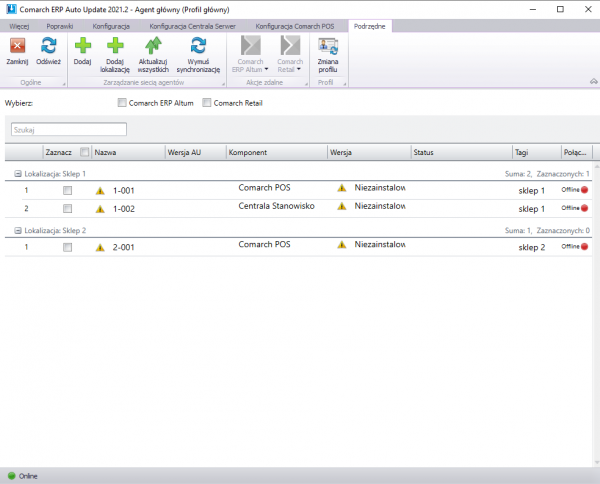
Task: Switch to the Poprawki tab
Action: pos(60,26)
